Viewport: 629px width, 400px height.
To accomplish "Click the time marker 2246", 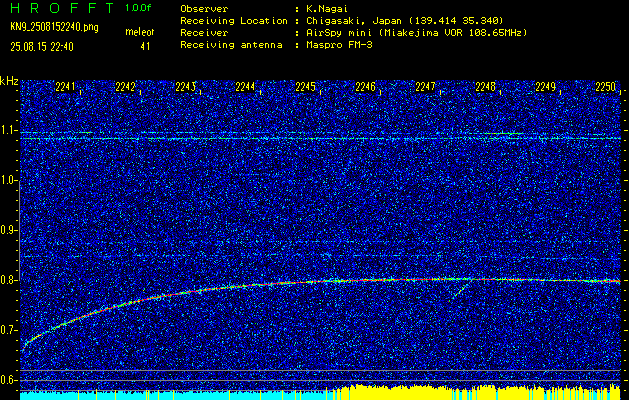I will coord(365,87).
